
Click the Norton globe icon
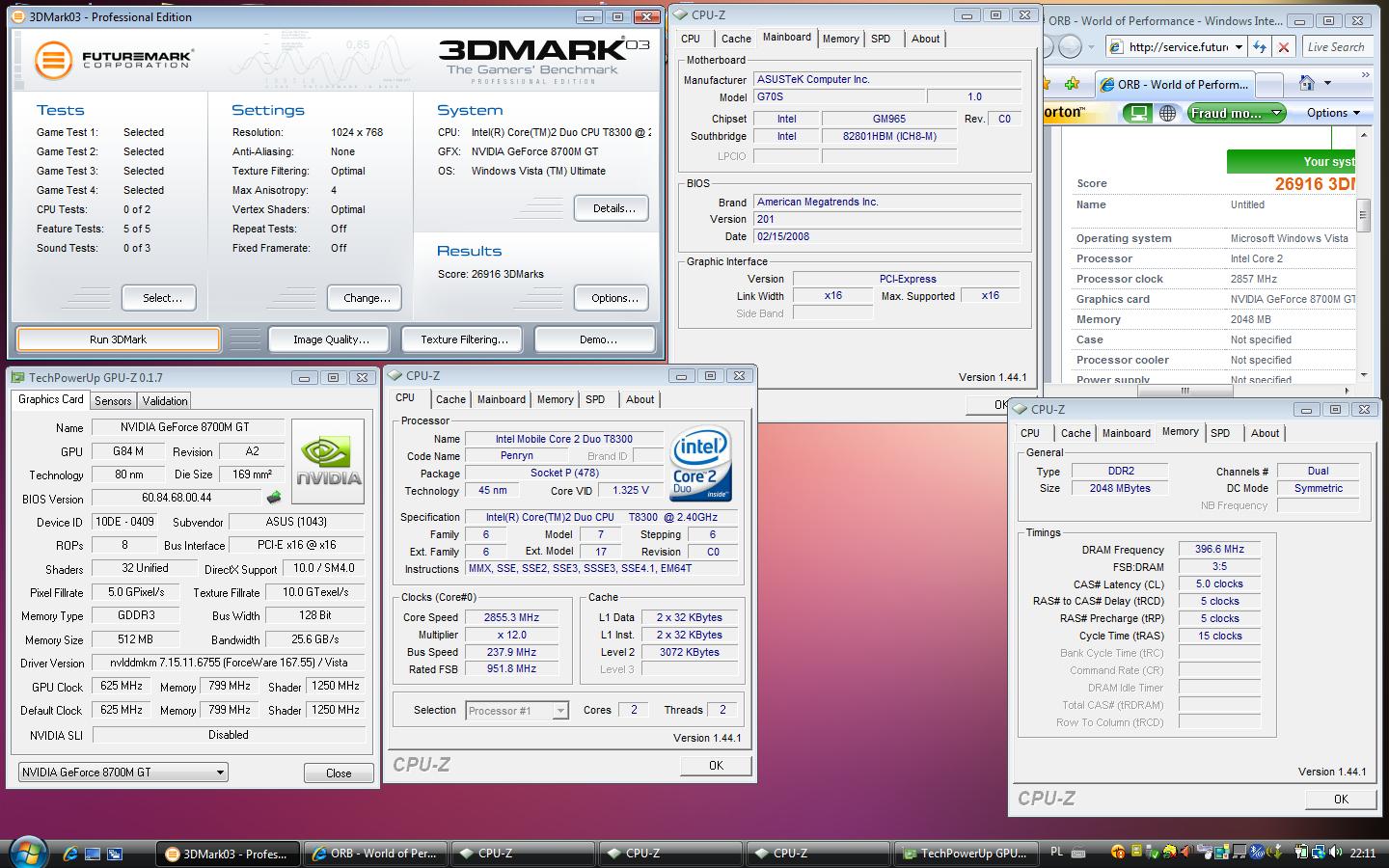pyautogui.click(x=1167, y=113)
